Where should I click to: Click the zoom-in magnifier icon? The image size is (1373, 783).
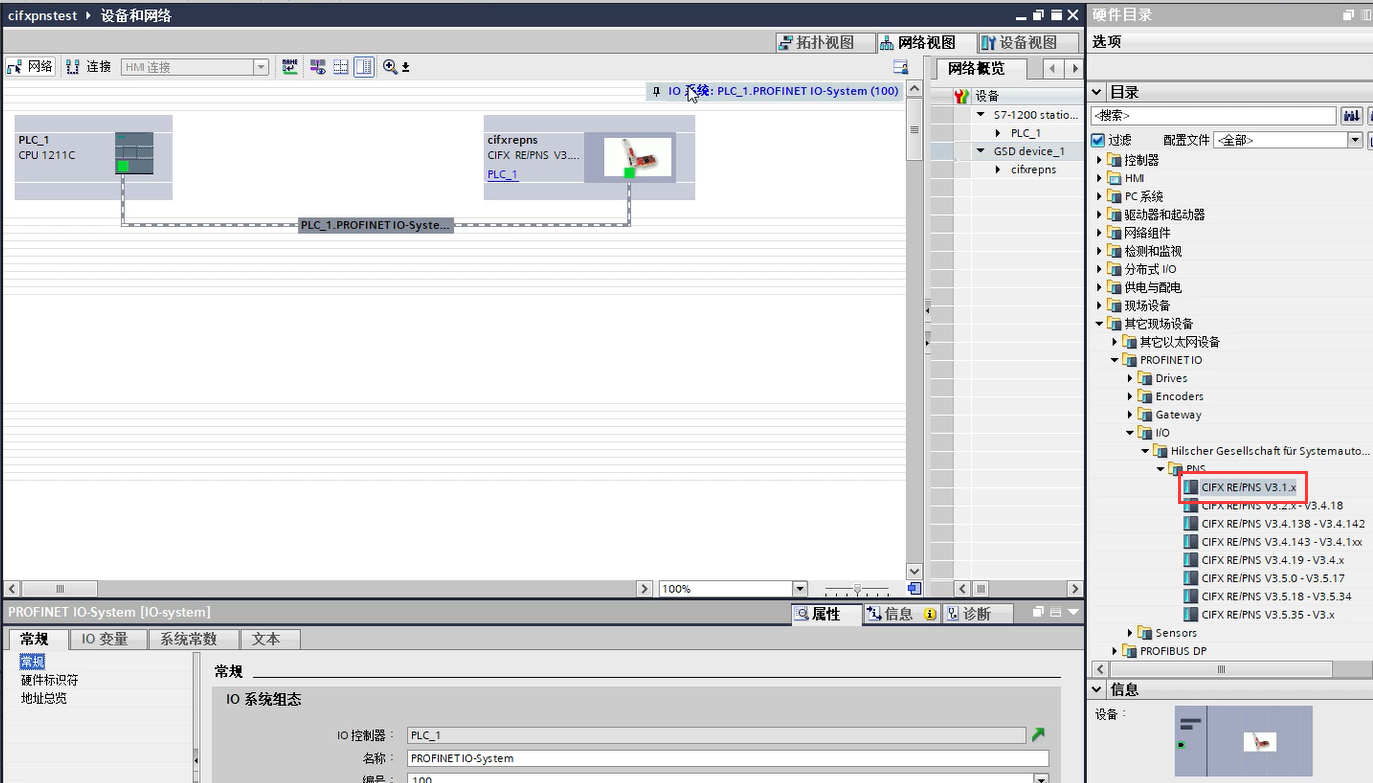pyautogui.click(x=390, y=67)
